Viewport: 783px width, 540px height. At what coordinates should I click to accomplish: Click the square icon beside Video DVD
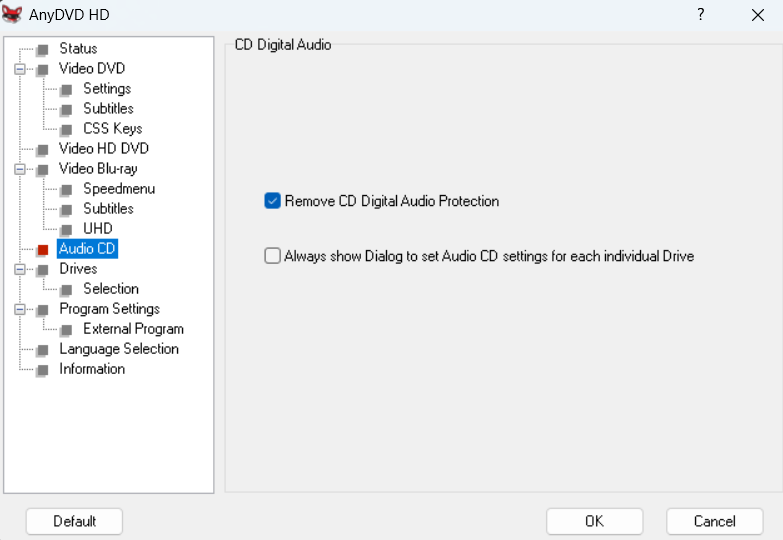[43, 69]
